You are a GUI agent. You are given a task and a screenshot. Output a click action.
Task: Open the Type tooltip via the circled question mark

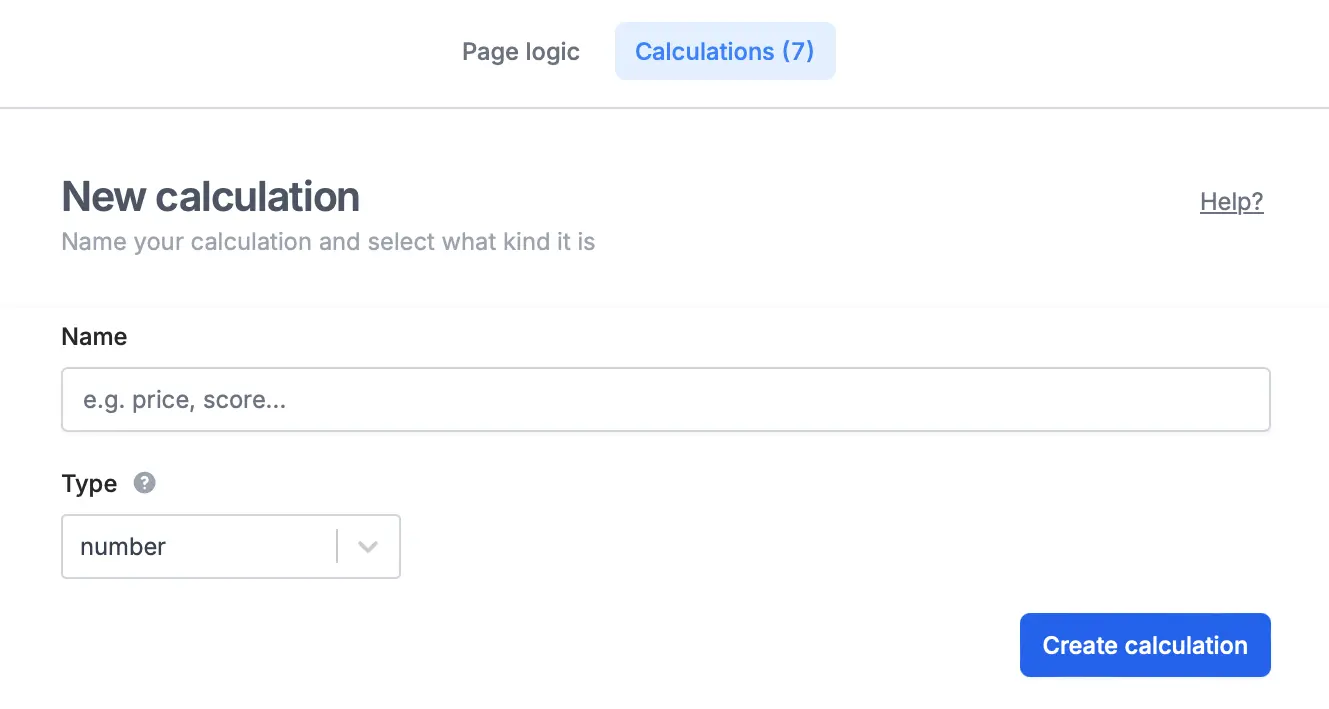[144, 483]
